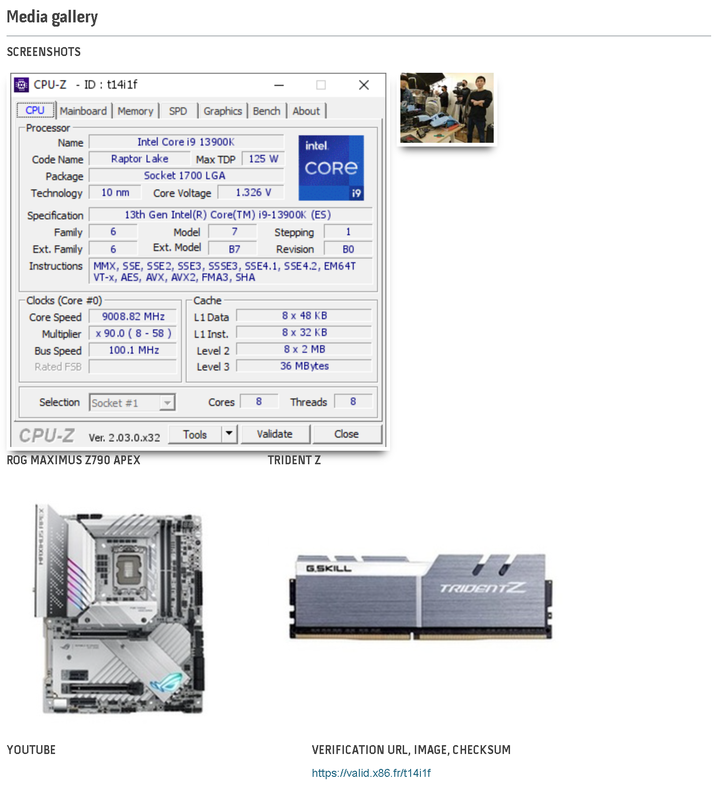Click the Media gallery heading

52,17
